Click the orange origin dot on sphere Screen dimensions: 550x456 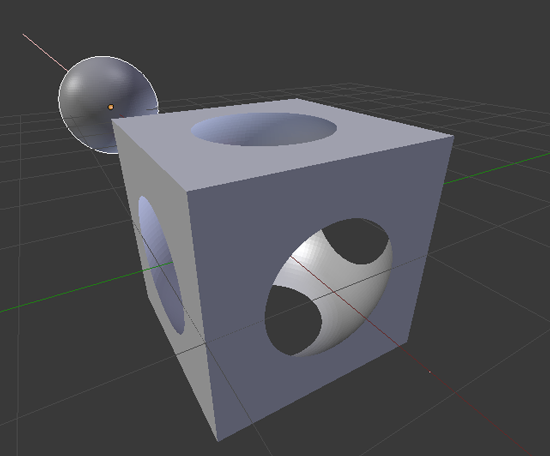111,107
